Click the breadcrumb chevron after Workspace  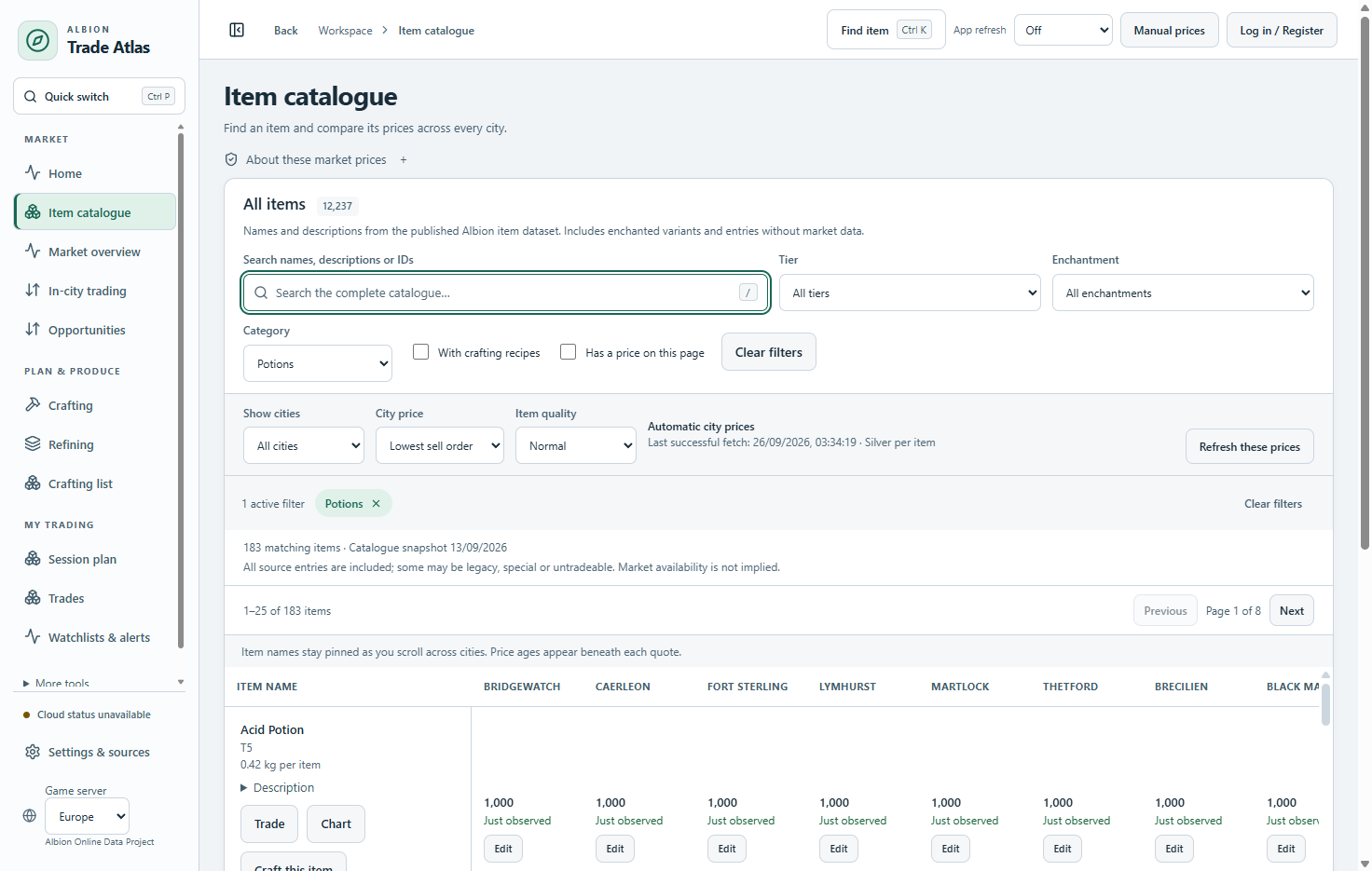click(385, 30)
